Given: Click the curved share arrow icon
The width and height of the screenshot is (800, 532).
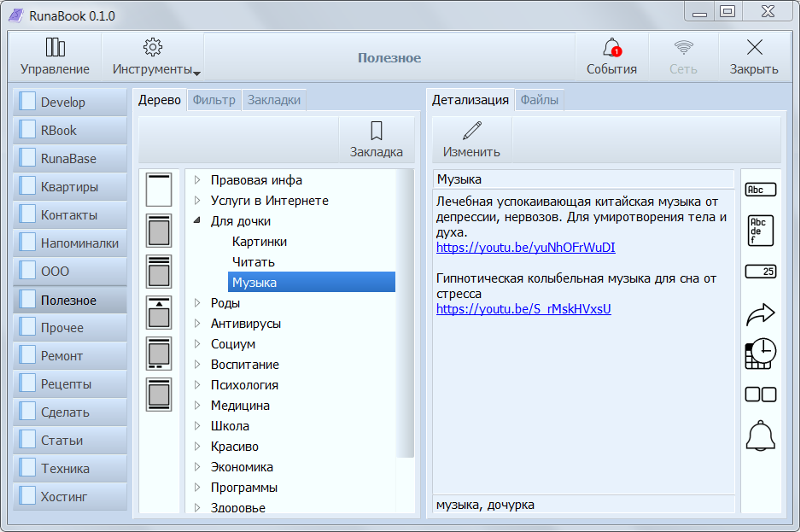Looking at the screenshot, I should (760, 315).
